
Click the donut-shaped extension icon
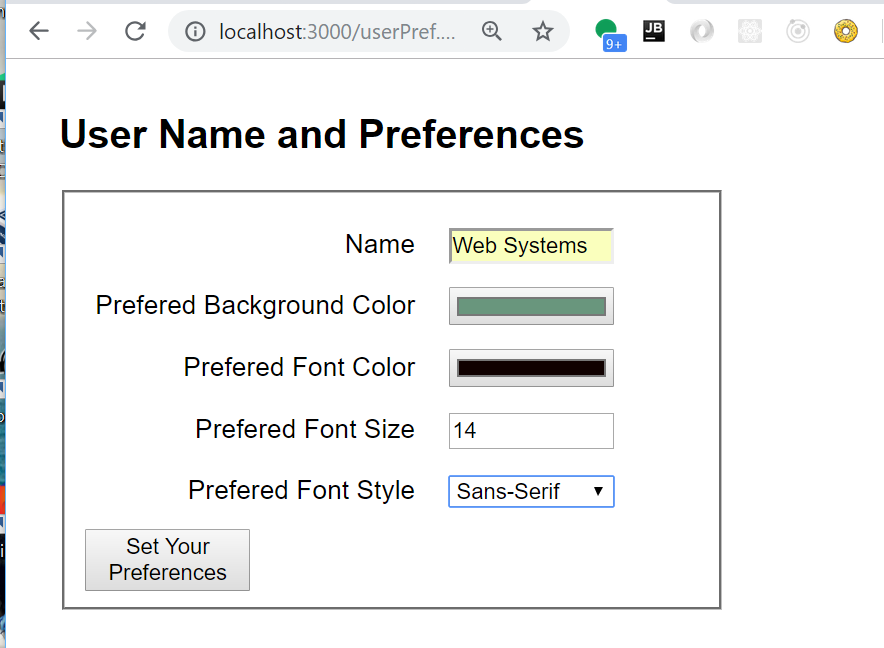point(845,31)
